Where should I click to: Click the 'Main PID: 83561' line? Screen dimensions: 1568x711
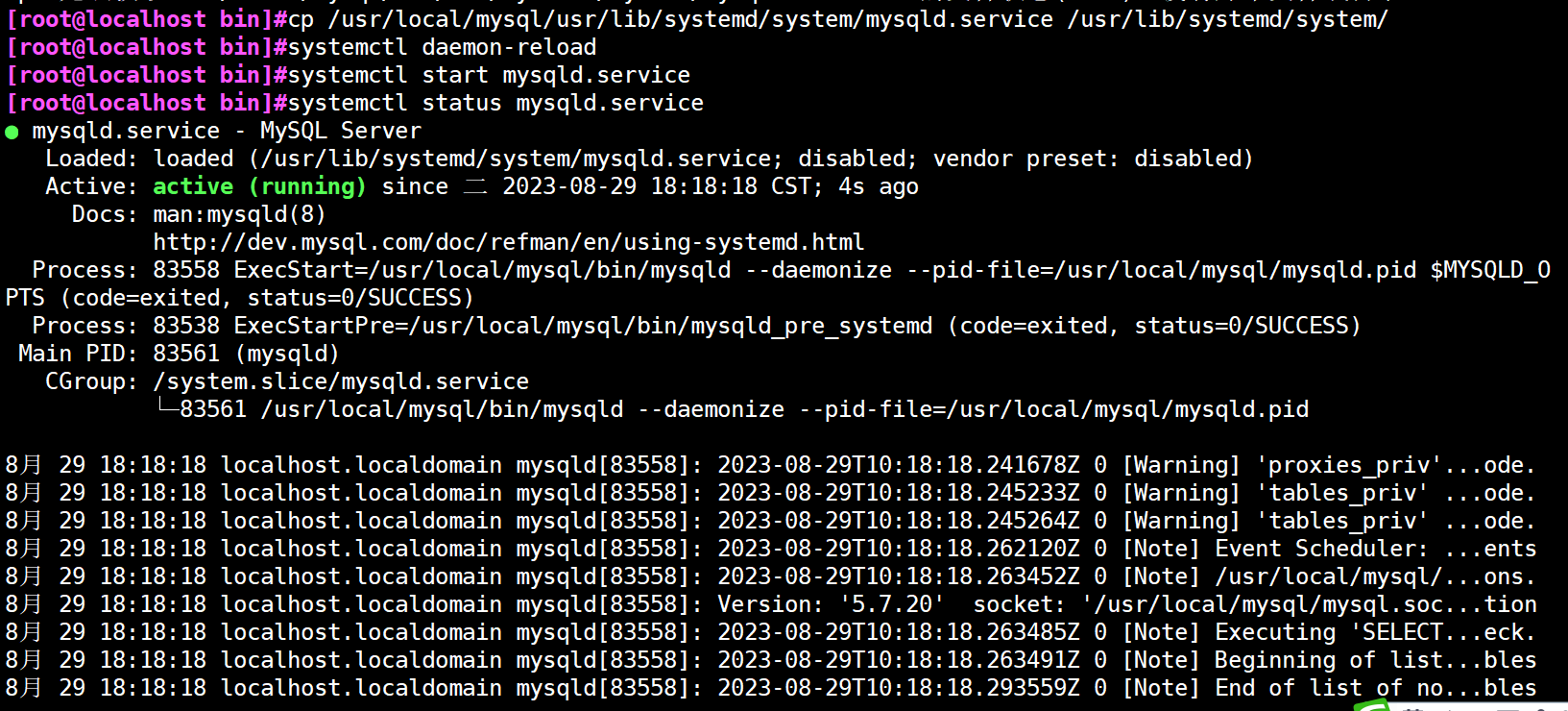click(179, 354)
